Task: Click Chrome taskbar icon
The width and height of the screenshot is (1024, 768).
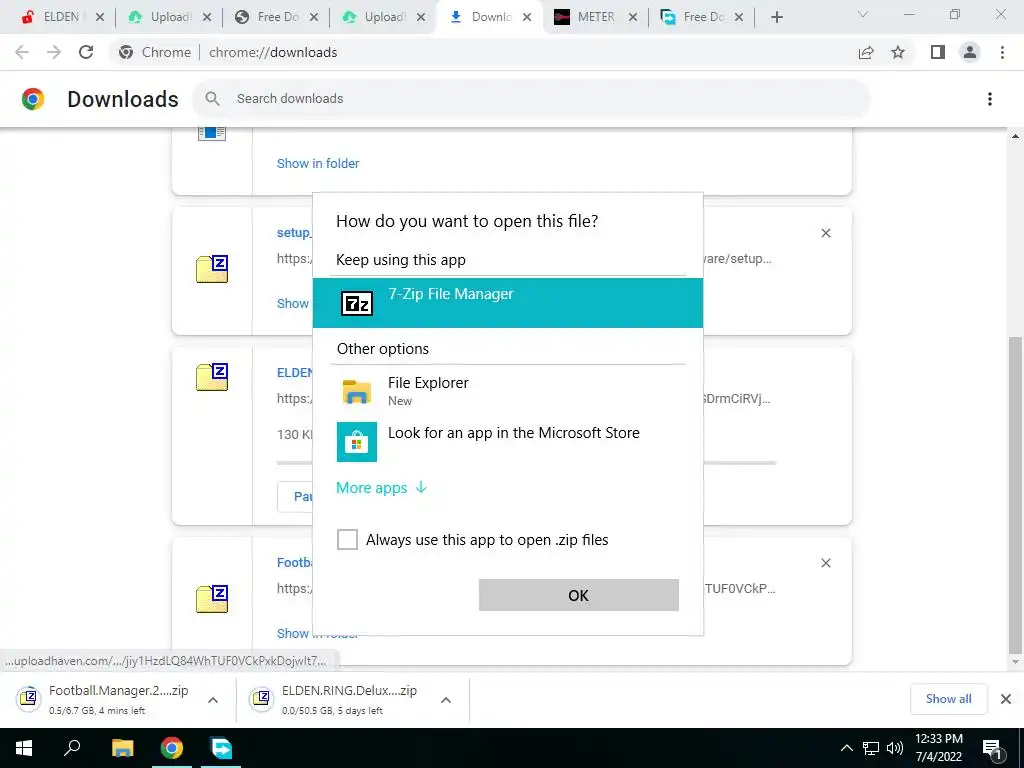Action: click(x=172, y=748)
